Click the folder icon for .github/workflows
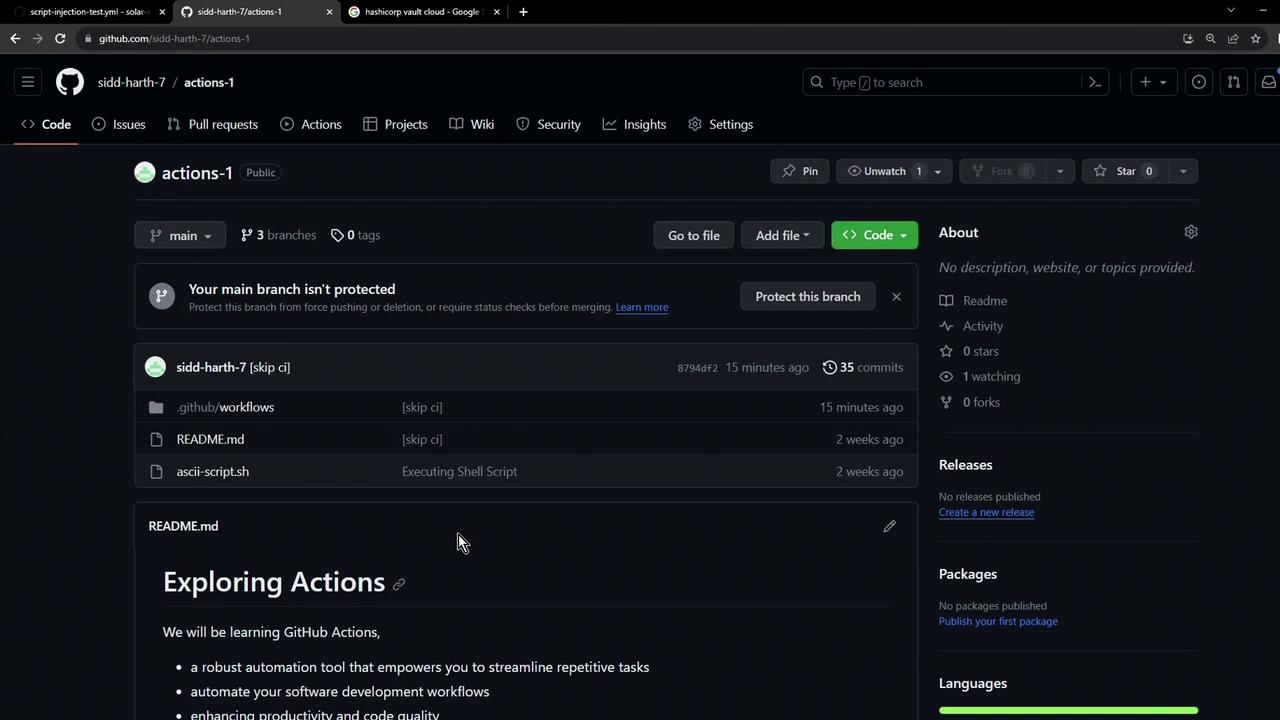 156,407
